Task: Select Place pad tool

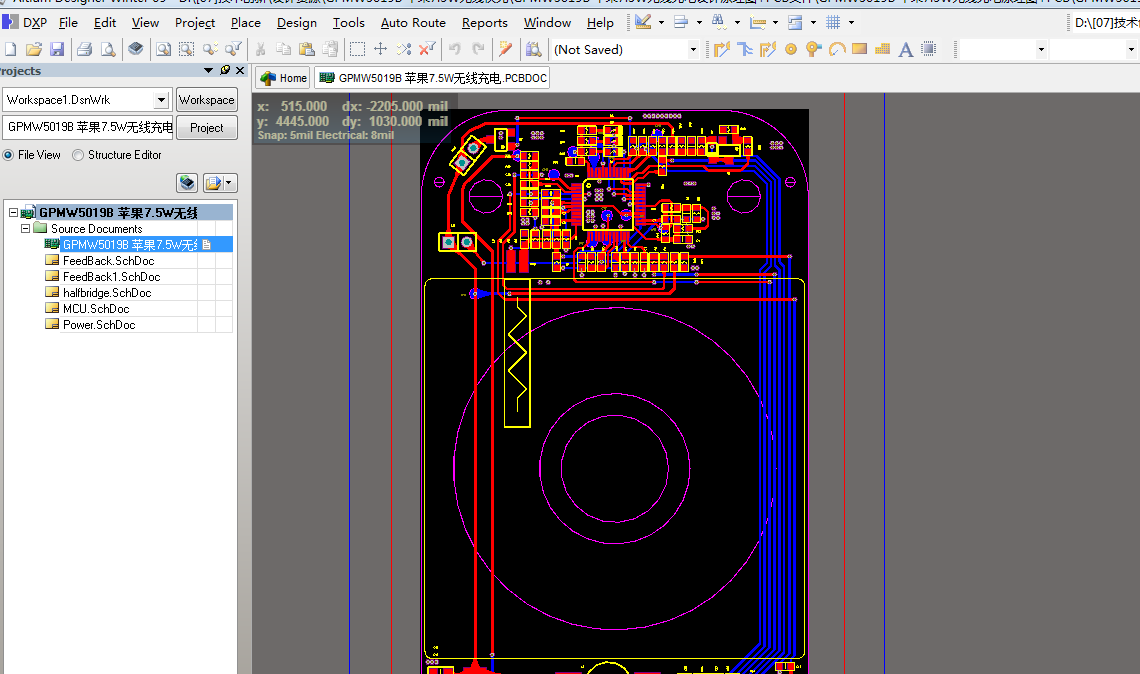Action: [791, 49]
